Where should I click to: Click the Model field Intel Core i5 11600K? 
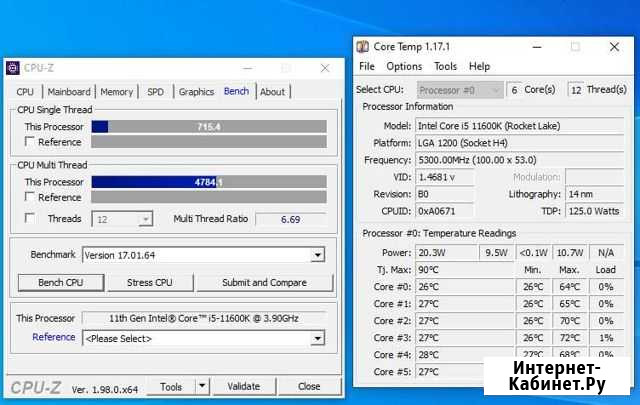pos(520,126)
